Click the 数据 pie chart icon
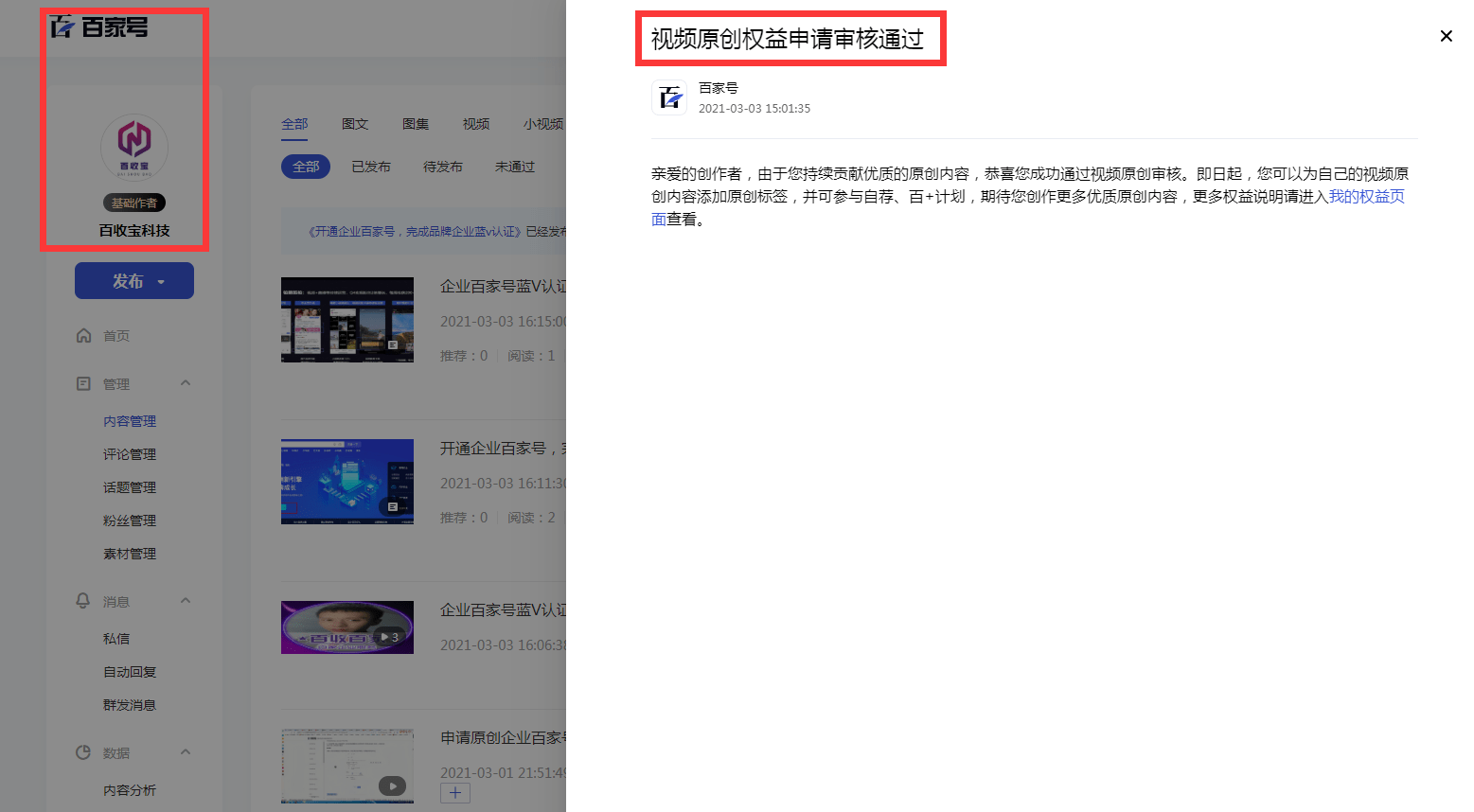Screen dimensions: 1474x812 83,752
